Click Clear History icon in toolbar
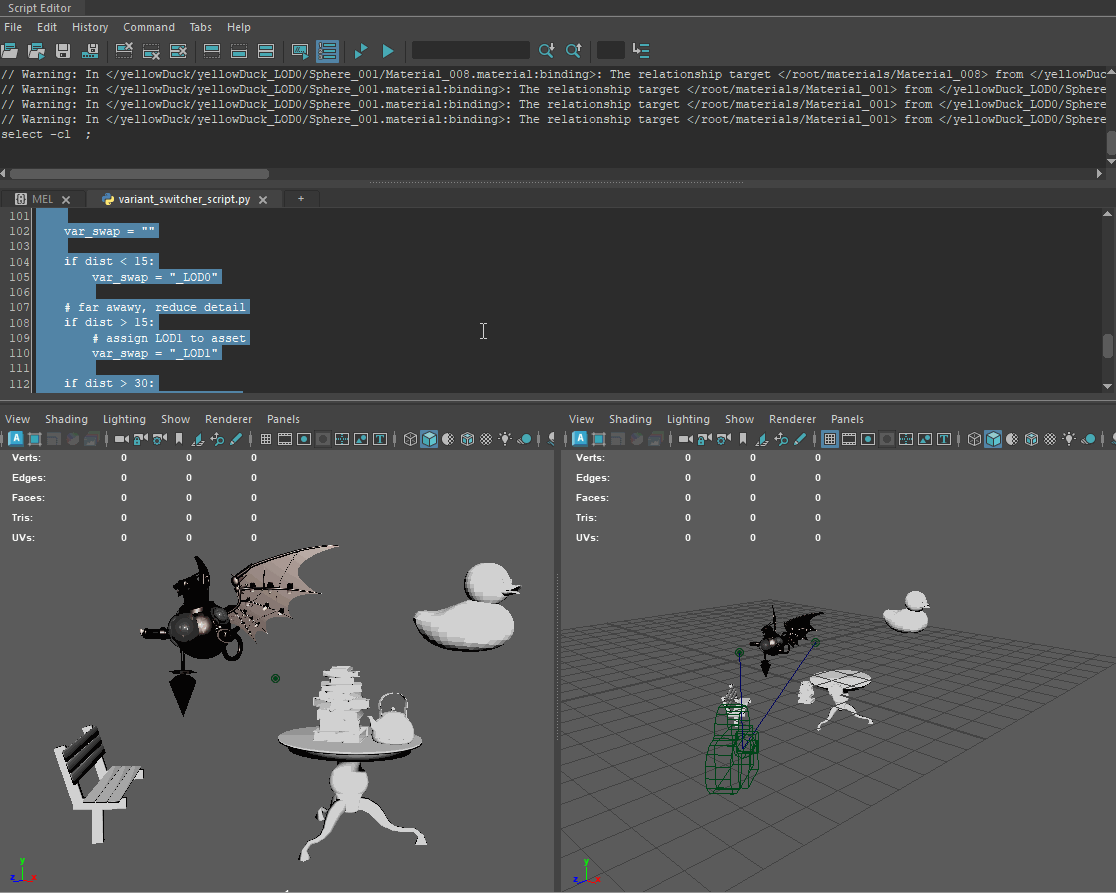Image resolution: width=1116 pixels, height=893 pixels. point(124,50)
